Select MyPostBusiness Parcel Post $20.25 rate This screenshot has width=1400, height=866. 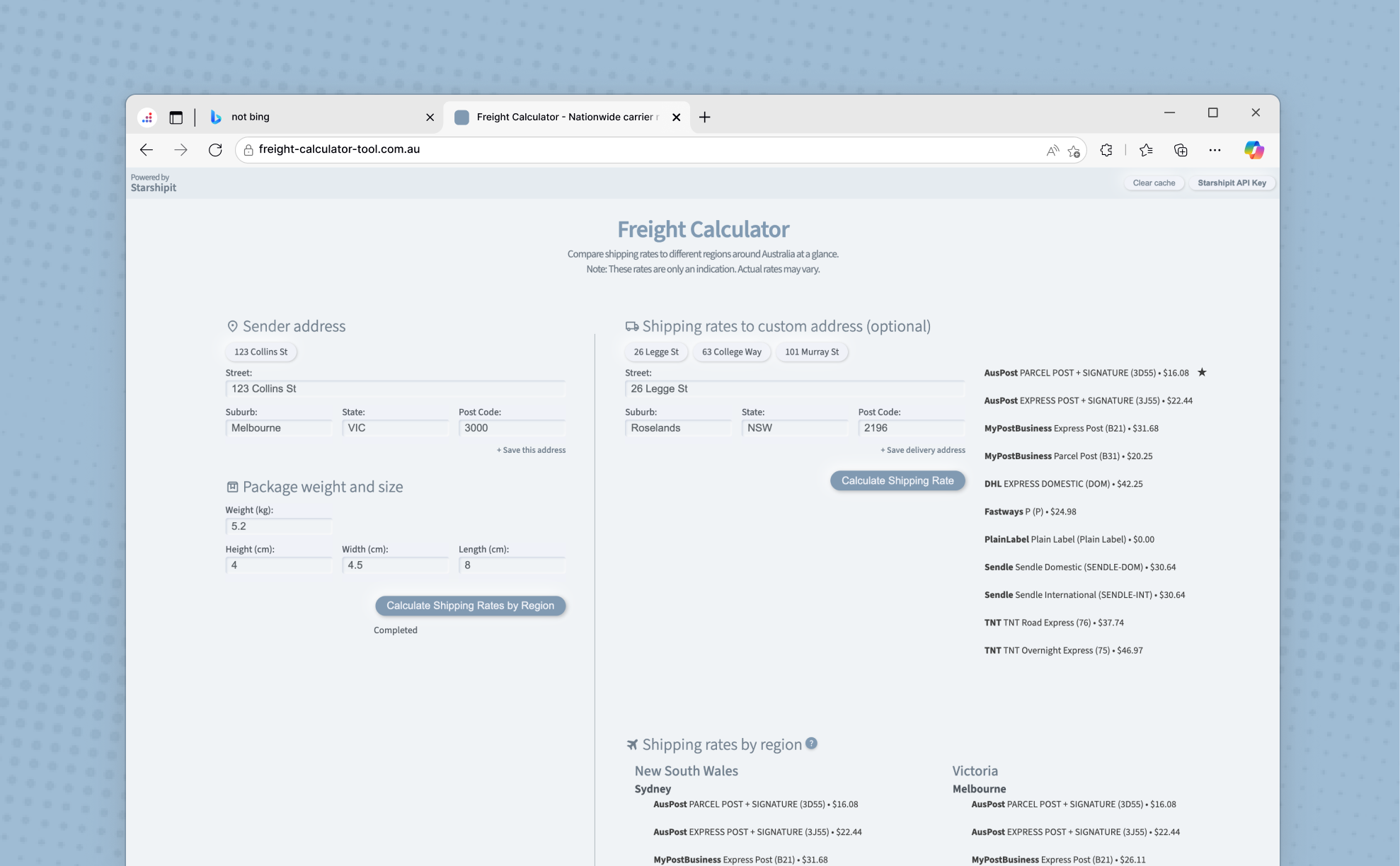pos(1068,456)
